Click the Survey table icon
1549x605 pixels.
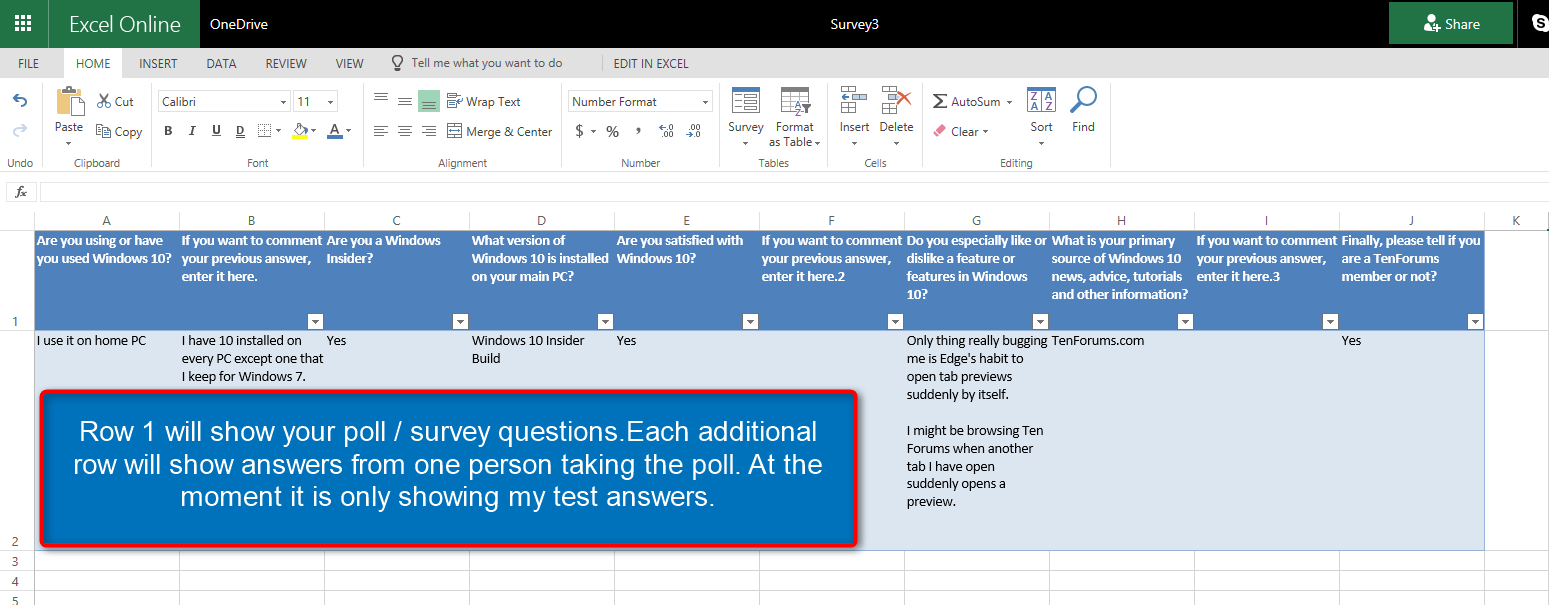click(746, 101)
